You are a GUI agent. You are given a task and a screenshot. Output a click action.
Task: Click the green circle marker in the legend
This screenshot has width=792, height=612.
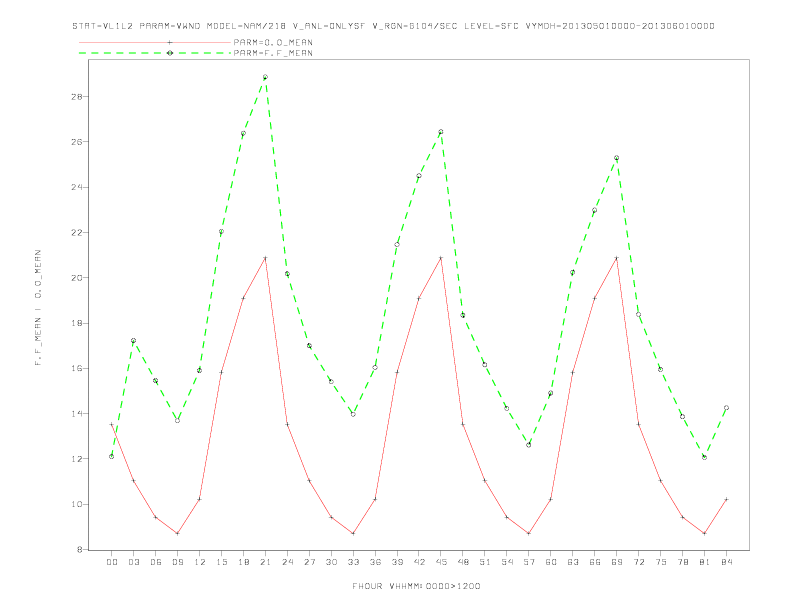170,53
